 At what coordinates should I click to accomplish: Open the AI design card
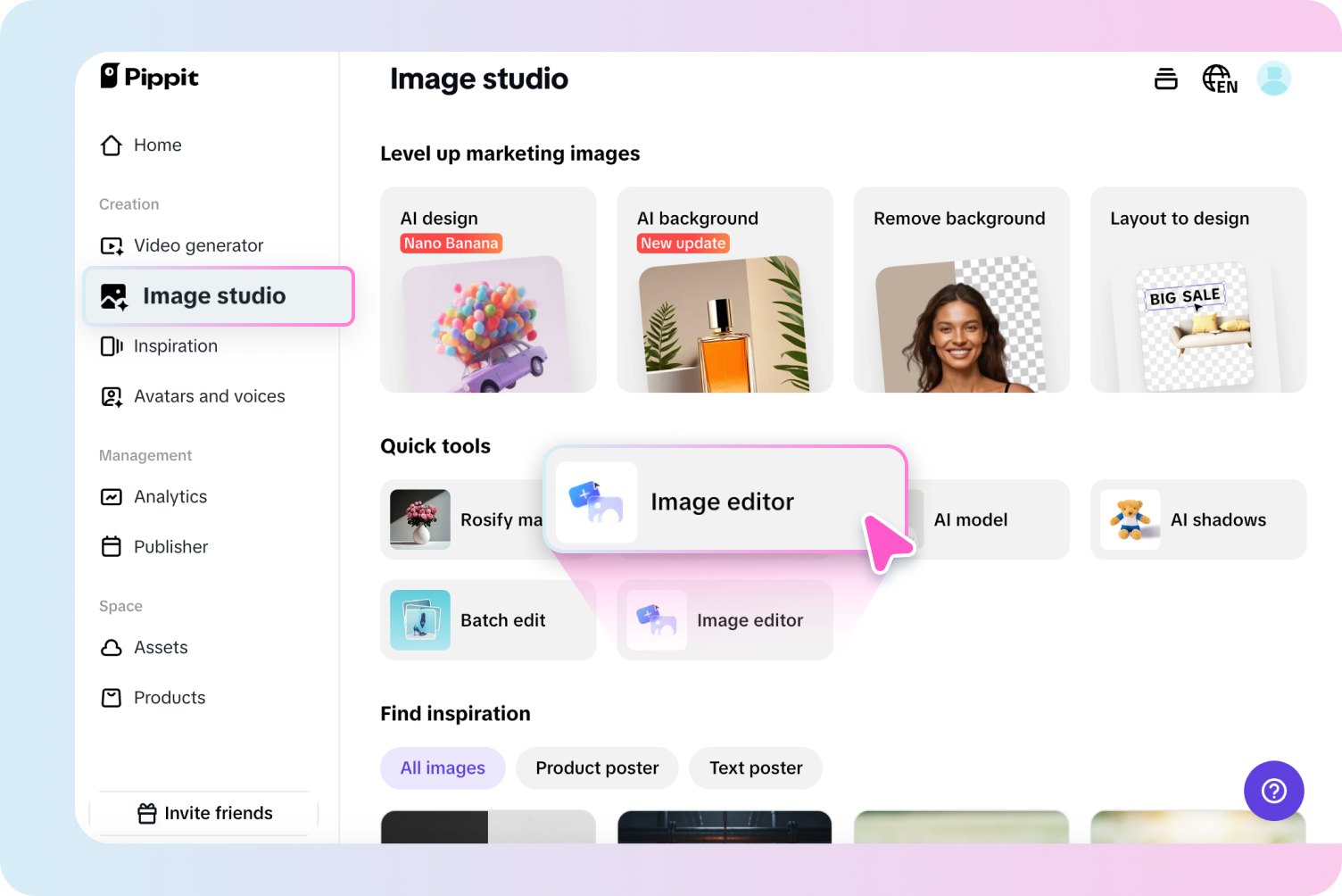click(488, 289)
